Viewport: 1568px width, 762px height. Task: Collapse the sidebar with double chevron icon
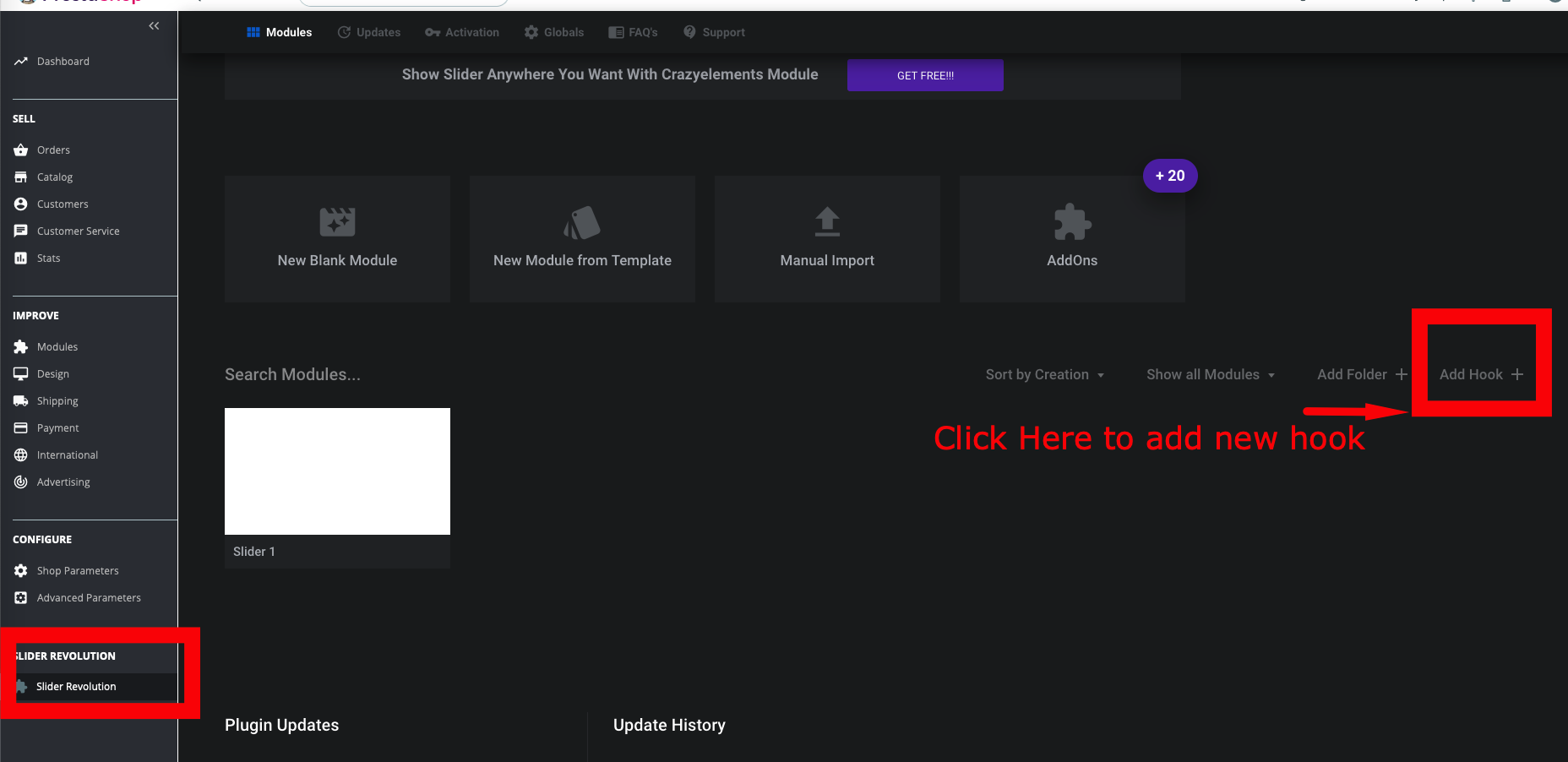click(x=154, y=26)
